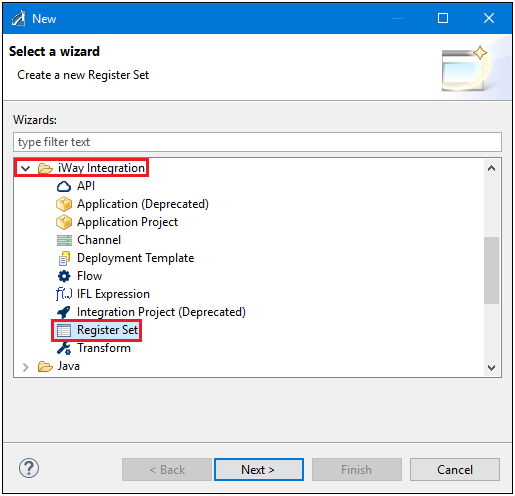This screenshot has width=515, height=496.
Task: Click the scroll up arrow of wizard list
Action: [491, 168]
